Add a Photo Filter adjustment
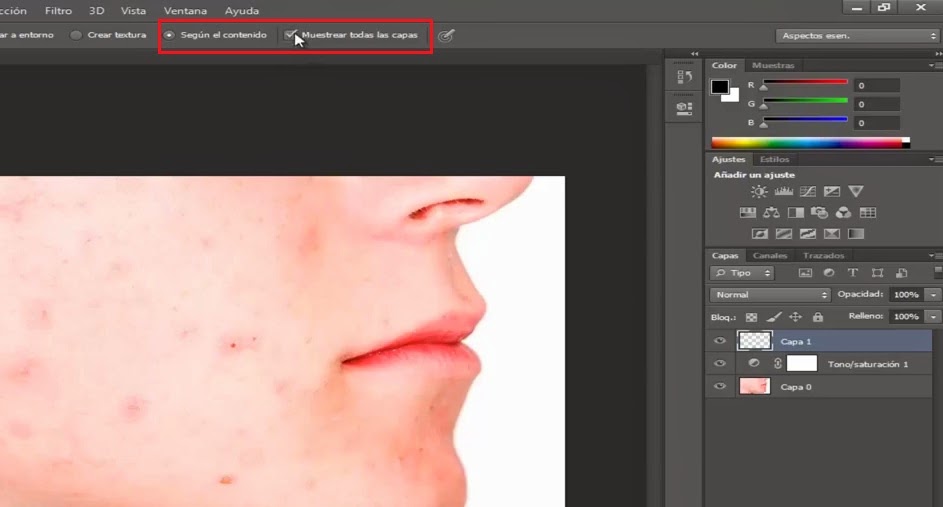This screenshot has height=507, width=943. point(819,213)
